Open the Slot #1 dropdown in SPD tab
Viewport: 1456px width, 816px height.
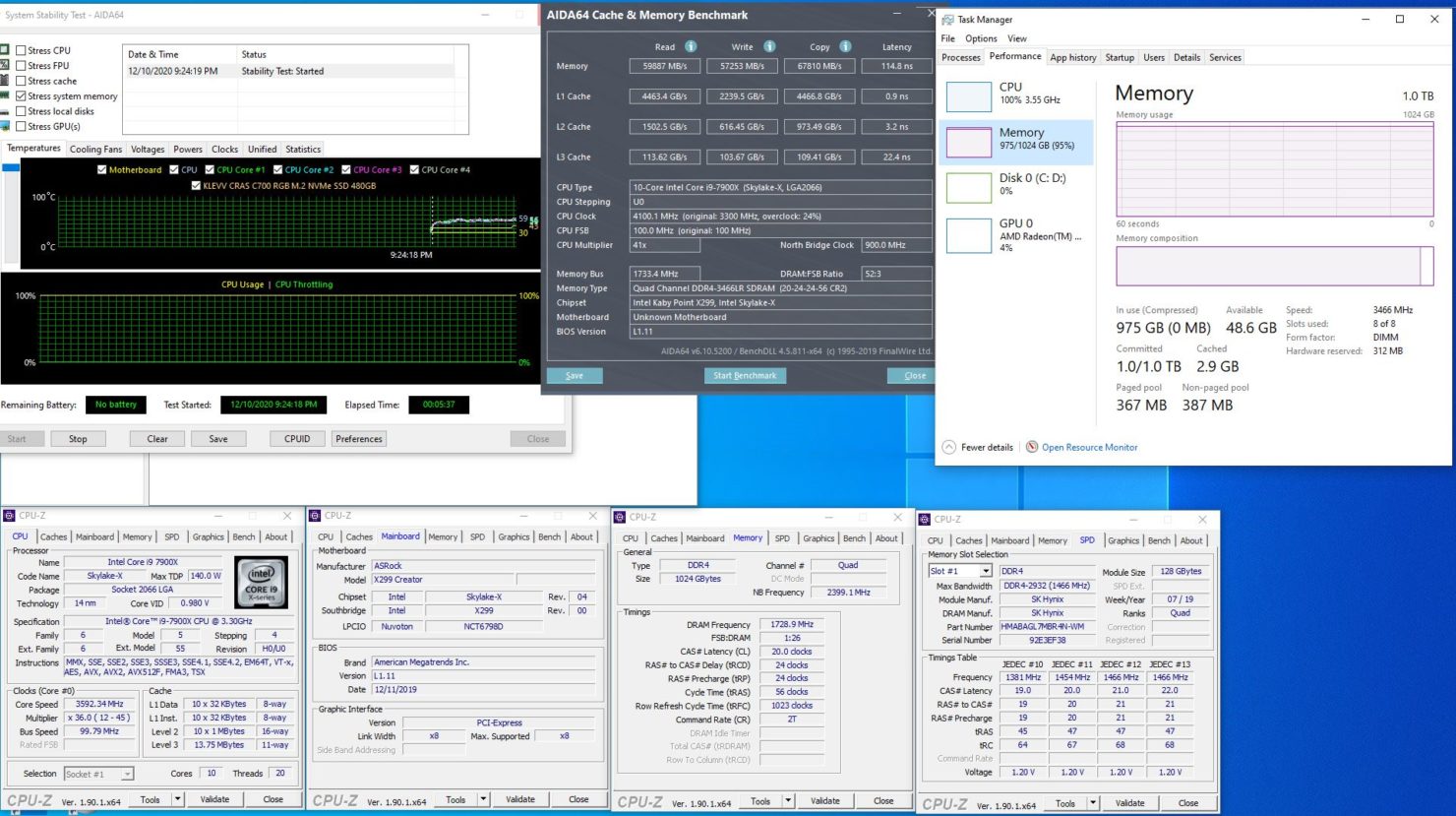click(986, 571)
